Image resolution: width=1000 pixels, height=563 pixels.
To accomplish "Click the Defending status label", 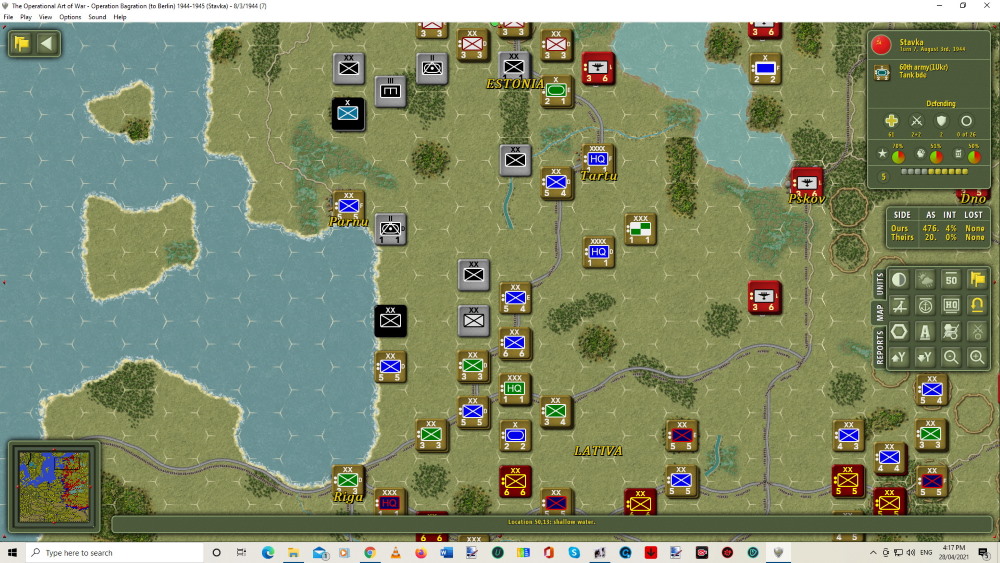I will coord(941,103).
